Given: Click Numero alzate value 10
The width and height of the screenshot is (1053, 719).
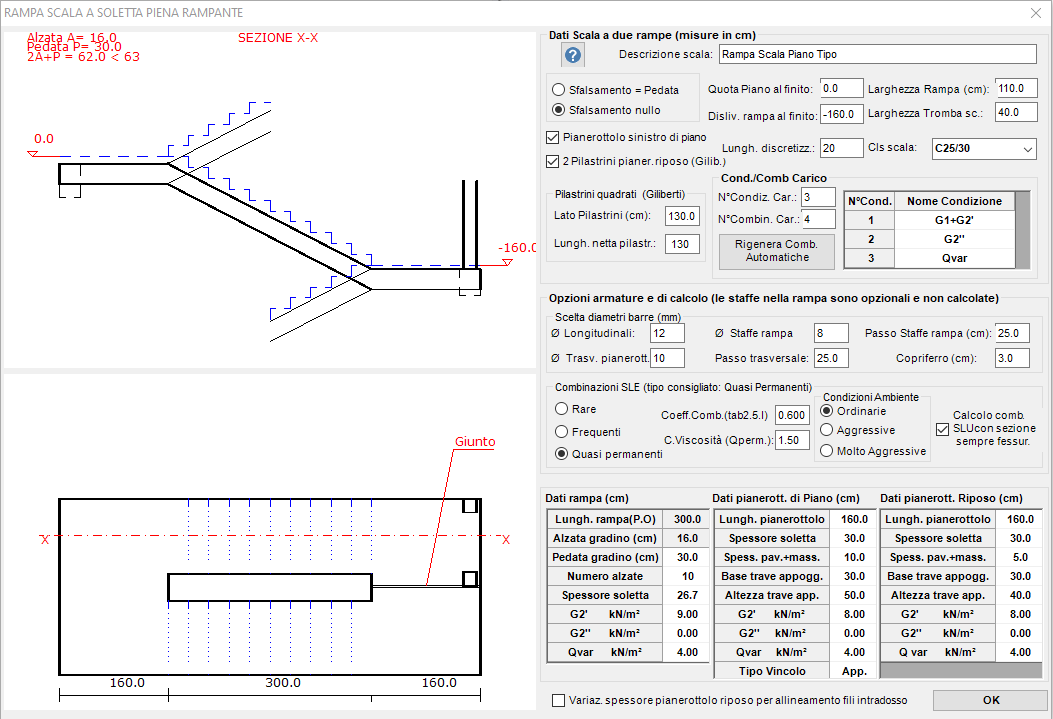Looking at the screenshot, I should pos(686,577).
